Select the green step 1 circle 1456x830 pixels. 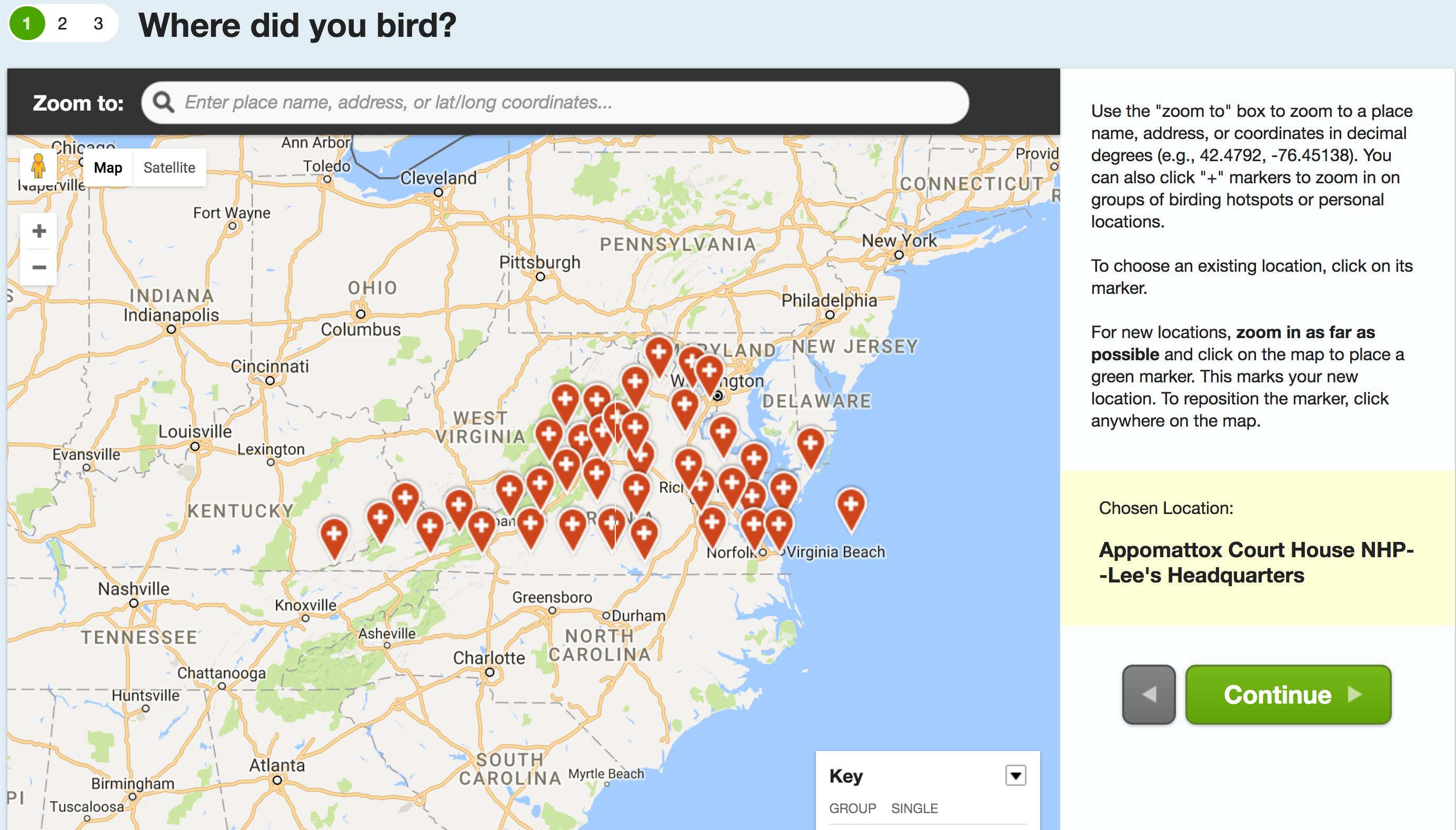pos(27,24)
